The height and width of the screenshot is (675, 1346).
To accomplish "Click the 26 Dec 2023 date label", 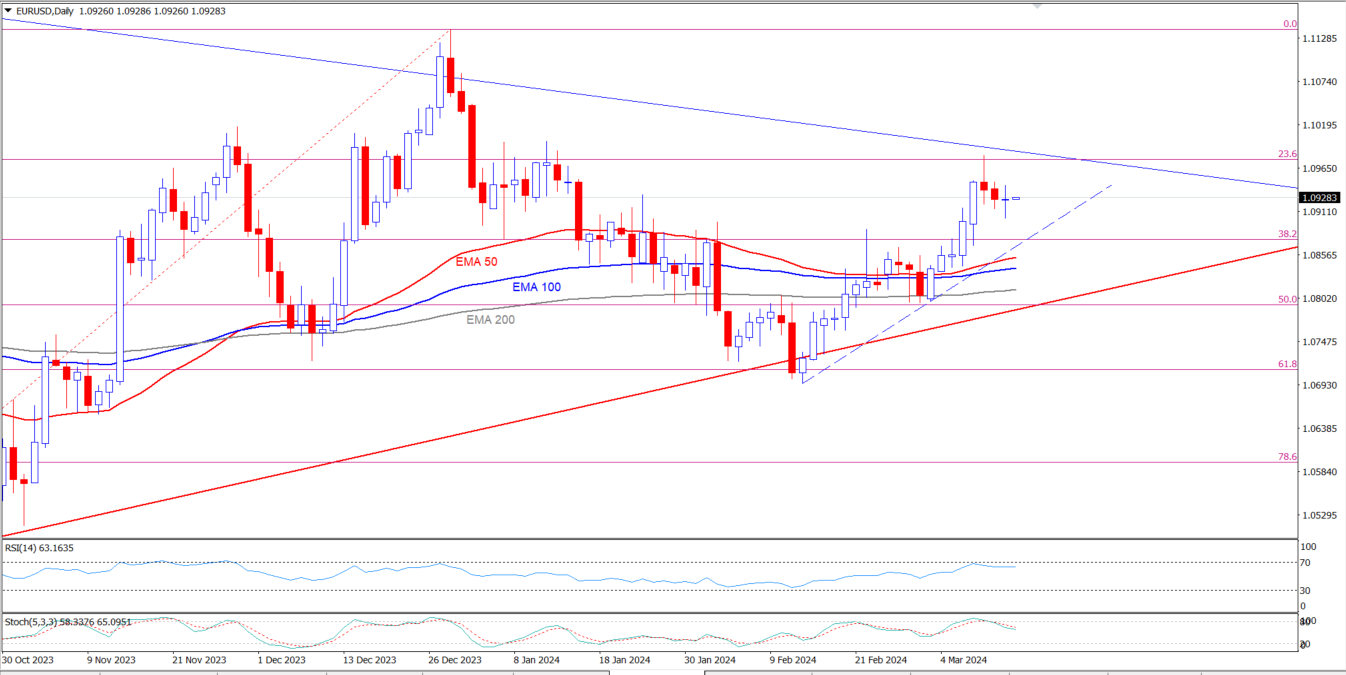I will 455,660.
